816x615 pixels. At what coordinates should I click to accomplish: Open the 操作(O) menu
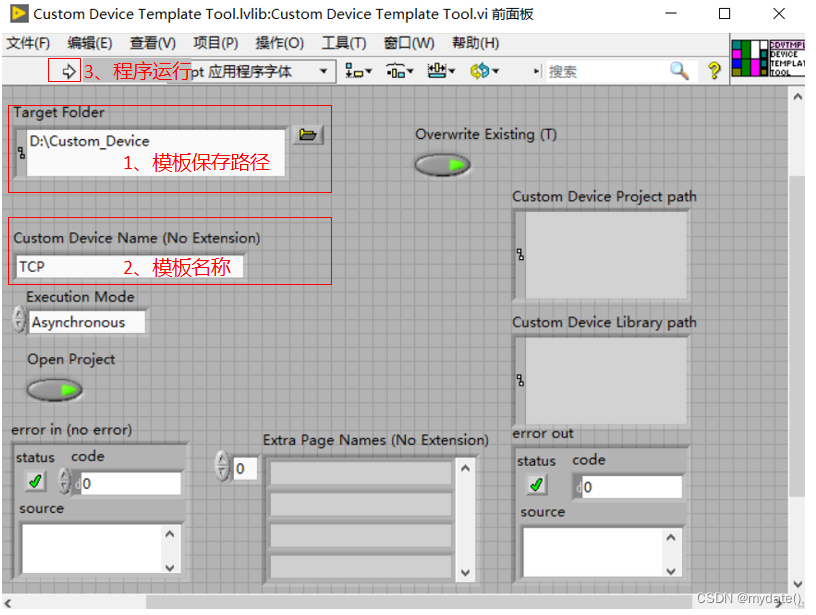point(279,43)
